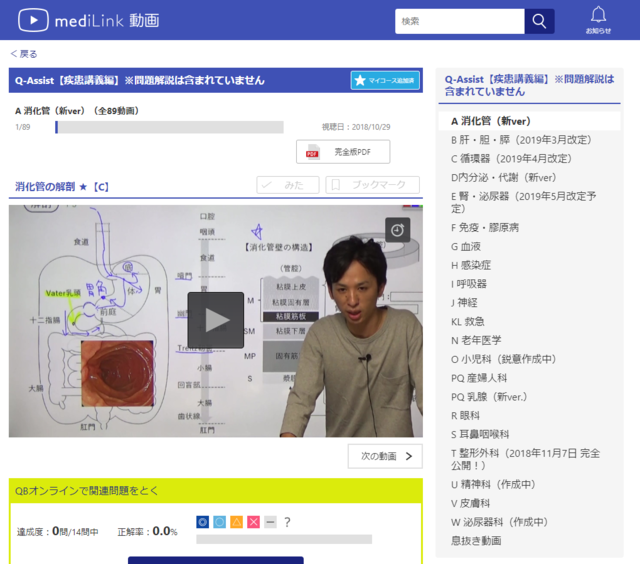Click the light blue circle answer icon

220,522
